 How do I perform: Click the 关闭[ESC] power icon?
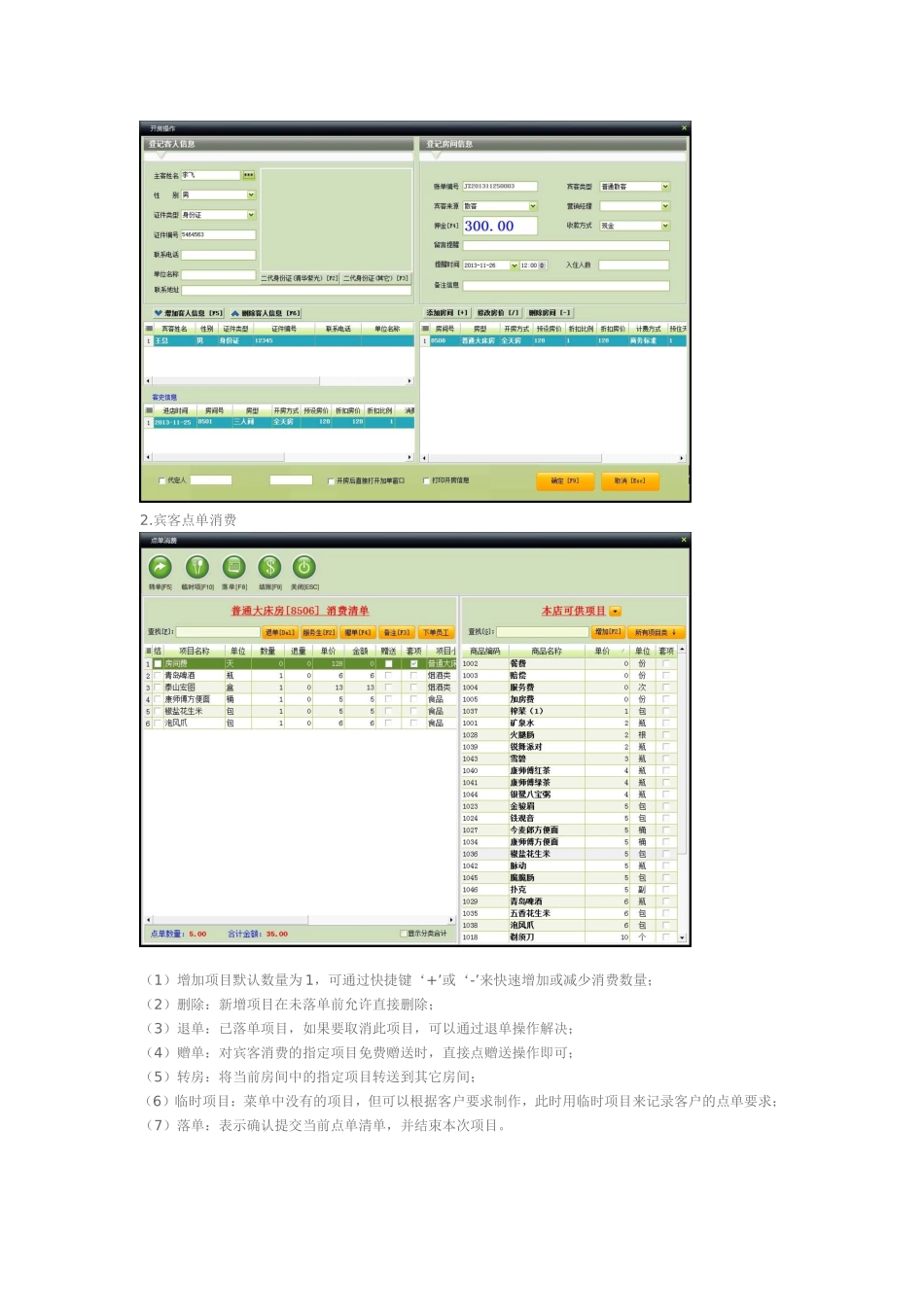pyautogui.click(x=304, y=567)
